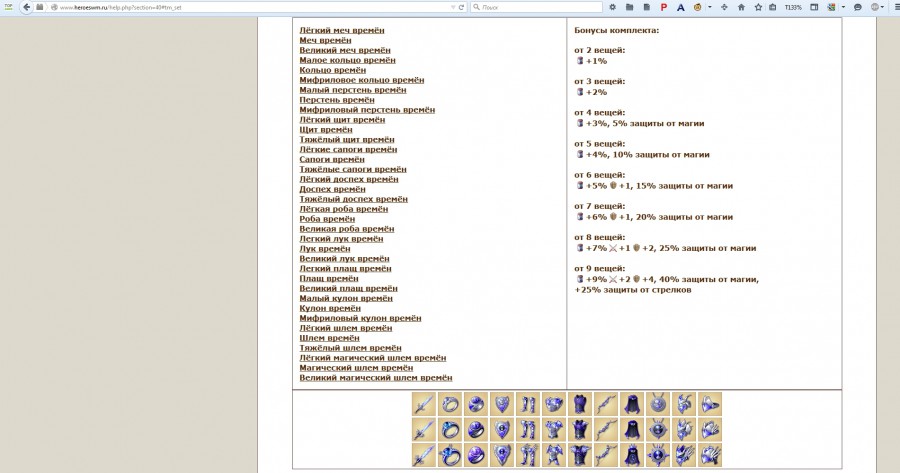Image resolution: width=900 pixels, height=473 pixels.
Task: Open the Мифриловое кольцо времён link
Action: coord(362,80)
